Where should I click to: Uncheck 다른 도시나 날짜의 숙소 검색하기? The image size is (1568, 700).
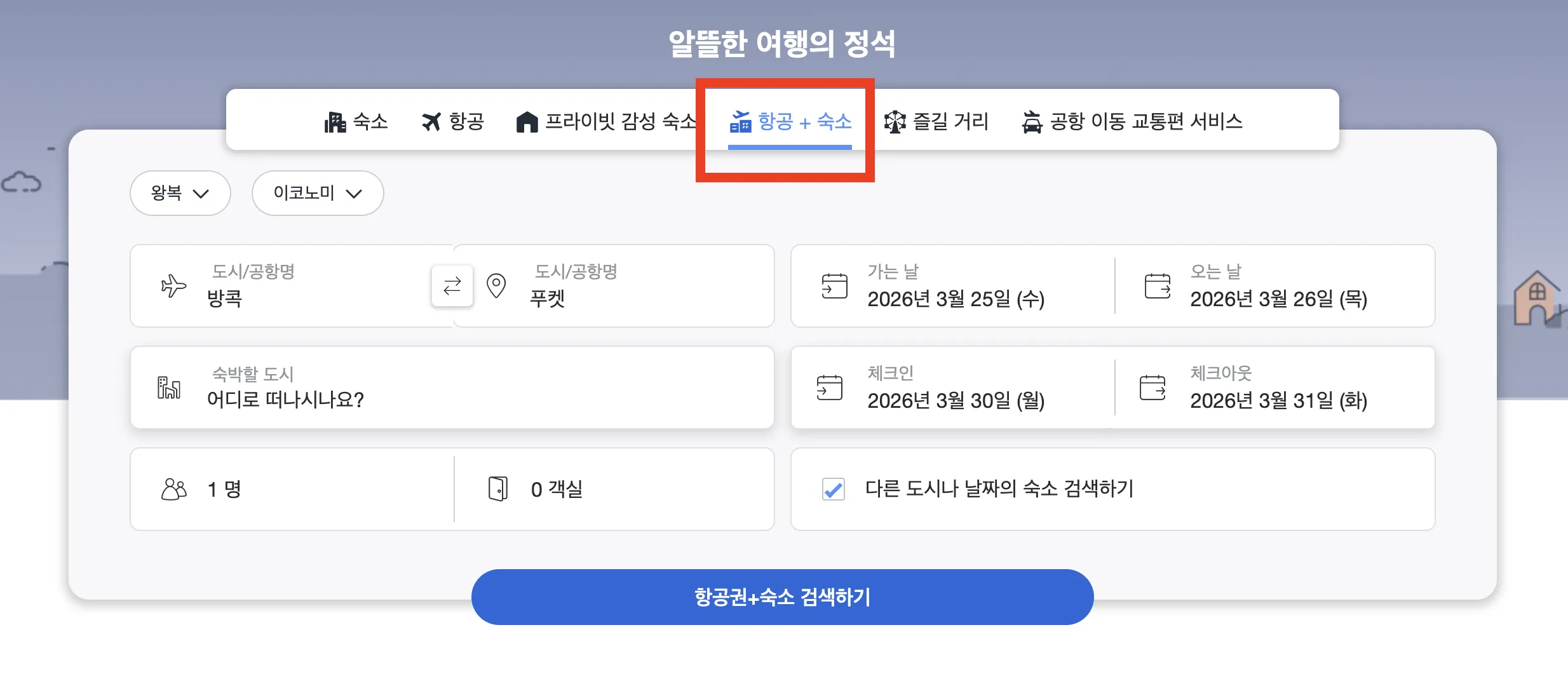[x=833, y=488]
